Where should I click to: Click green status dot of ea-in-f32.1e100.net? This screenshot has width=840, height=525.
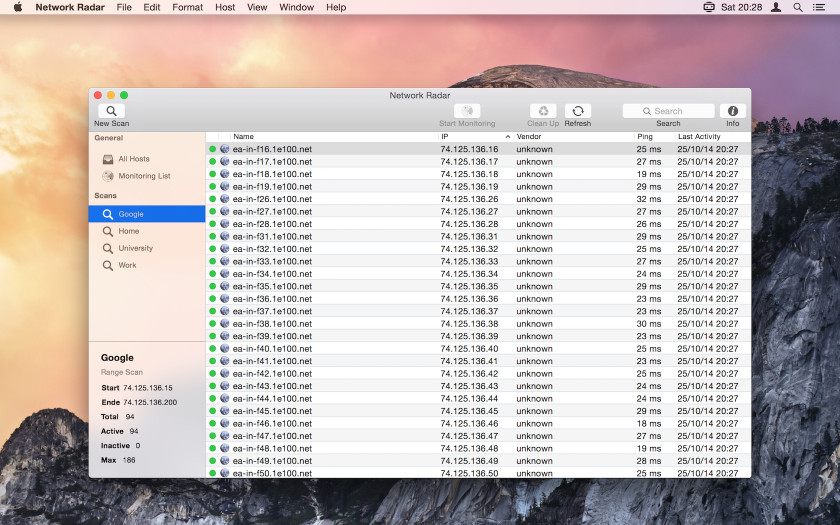tap(213, 249)
